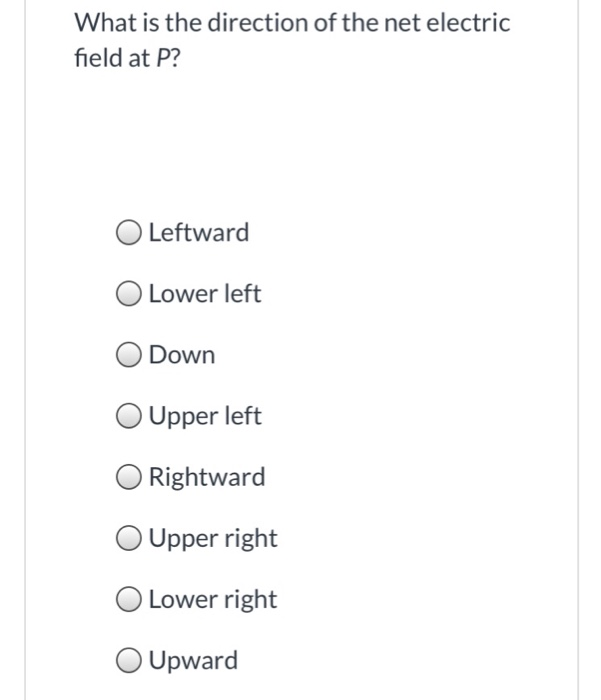Pick the Upward radio button
Viewport: 601px width, 700px height.
coord(129,660)
